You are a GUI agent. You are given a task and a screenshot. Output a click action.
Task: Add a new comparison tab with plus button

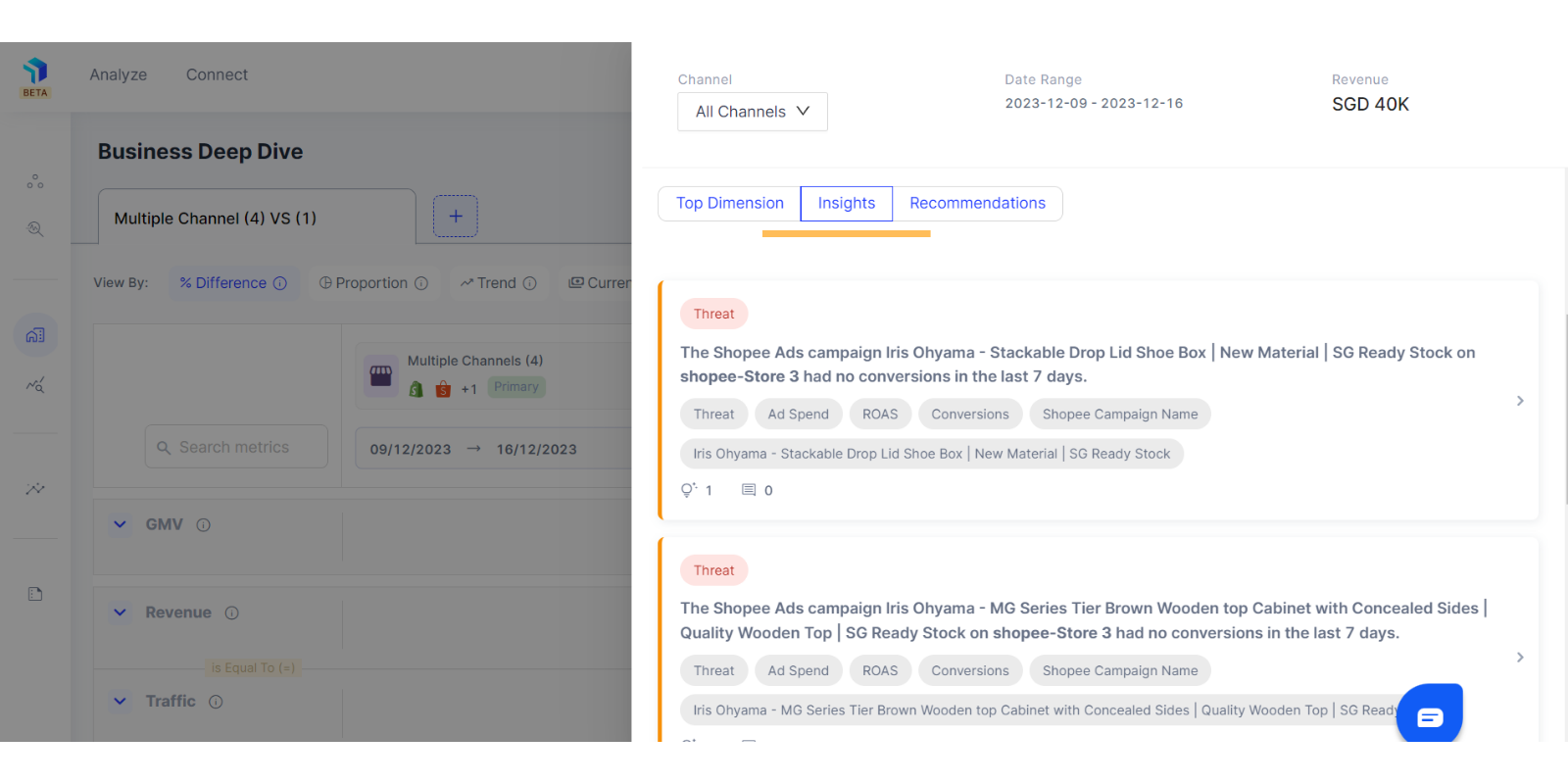coord(456,216)
